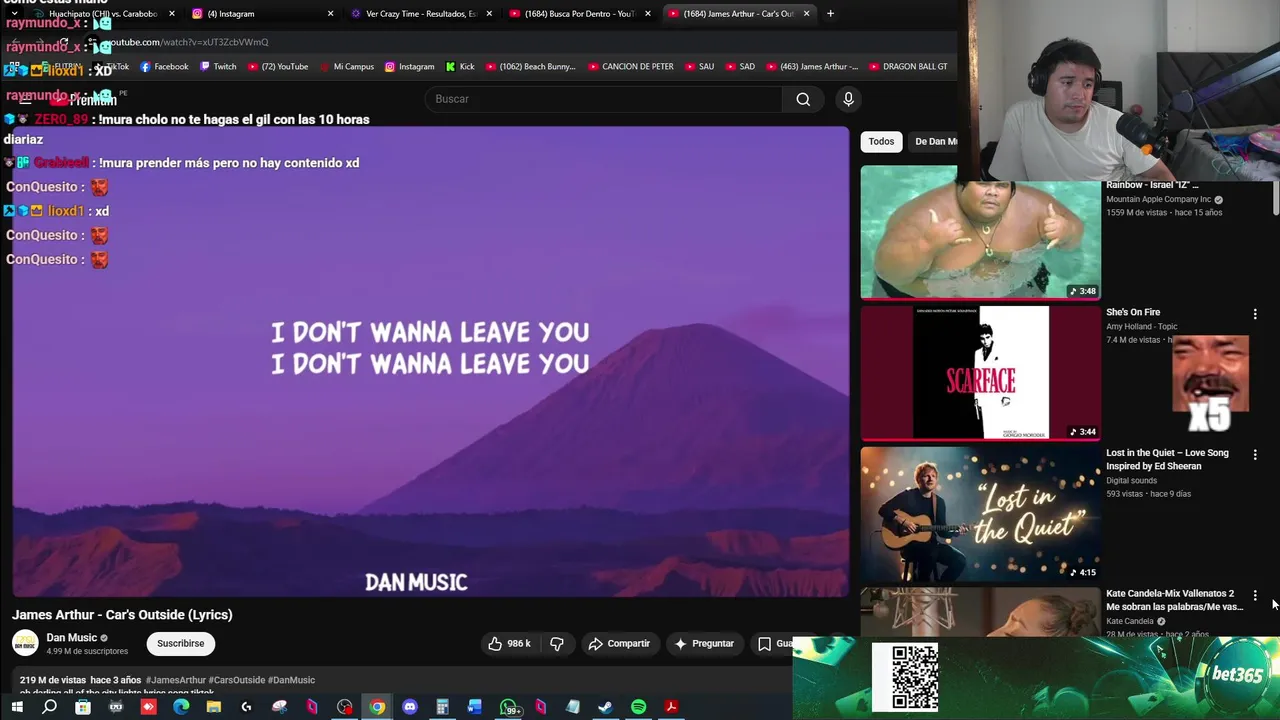Open the (72) YouTube bookmark

(277, 67)
